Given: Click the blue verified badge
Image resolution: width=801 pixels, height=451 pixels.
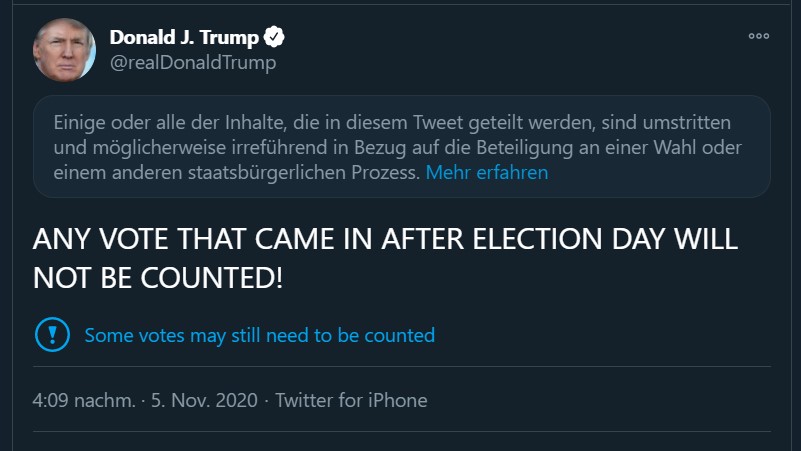Looking at the screenshot, I should click(x=275, y=37).
